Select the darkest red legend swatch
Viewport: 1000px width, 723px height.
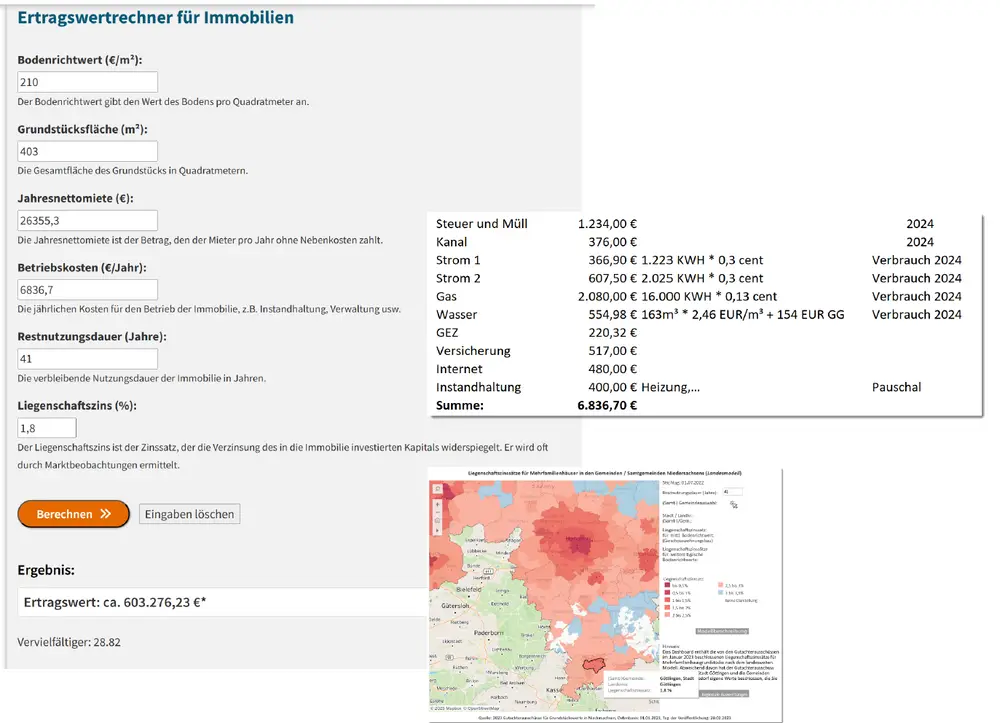tap(667, 585)
